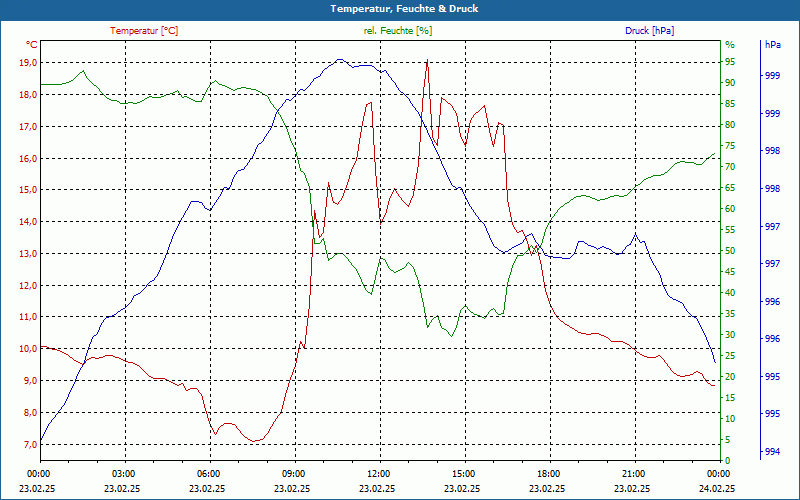800x500 pixels.
Task: Click humidity axis value '30'
Action: point(730,335)
